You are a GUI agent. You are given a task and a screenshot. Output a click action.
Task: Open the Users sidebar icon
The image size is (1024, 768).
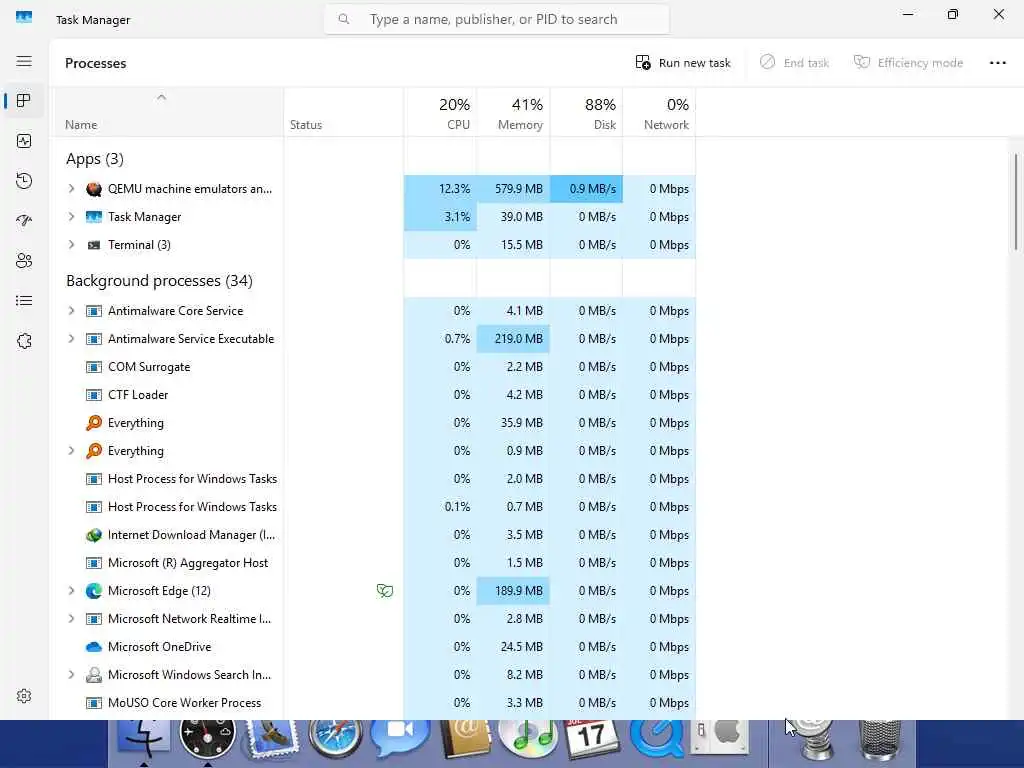[x=24, y=261]
